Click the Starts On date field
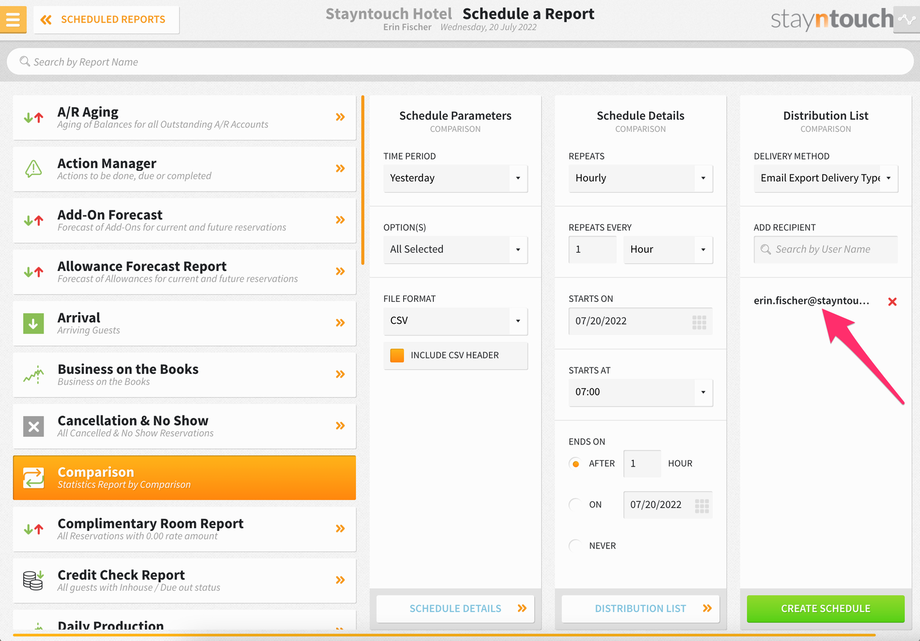920x641 pixels. click(640, 321)
